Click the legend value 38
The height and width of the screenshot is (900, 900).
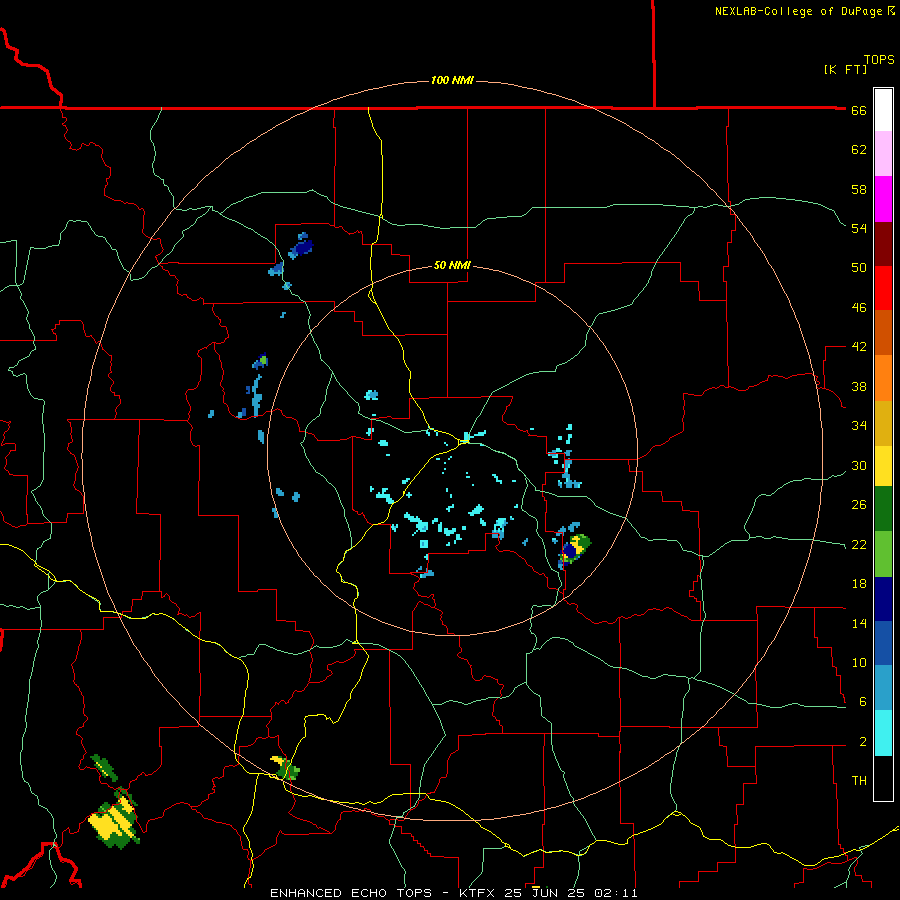point(859,386)
